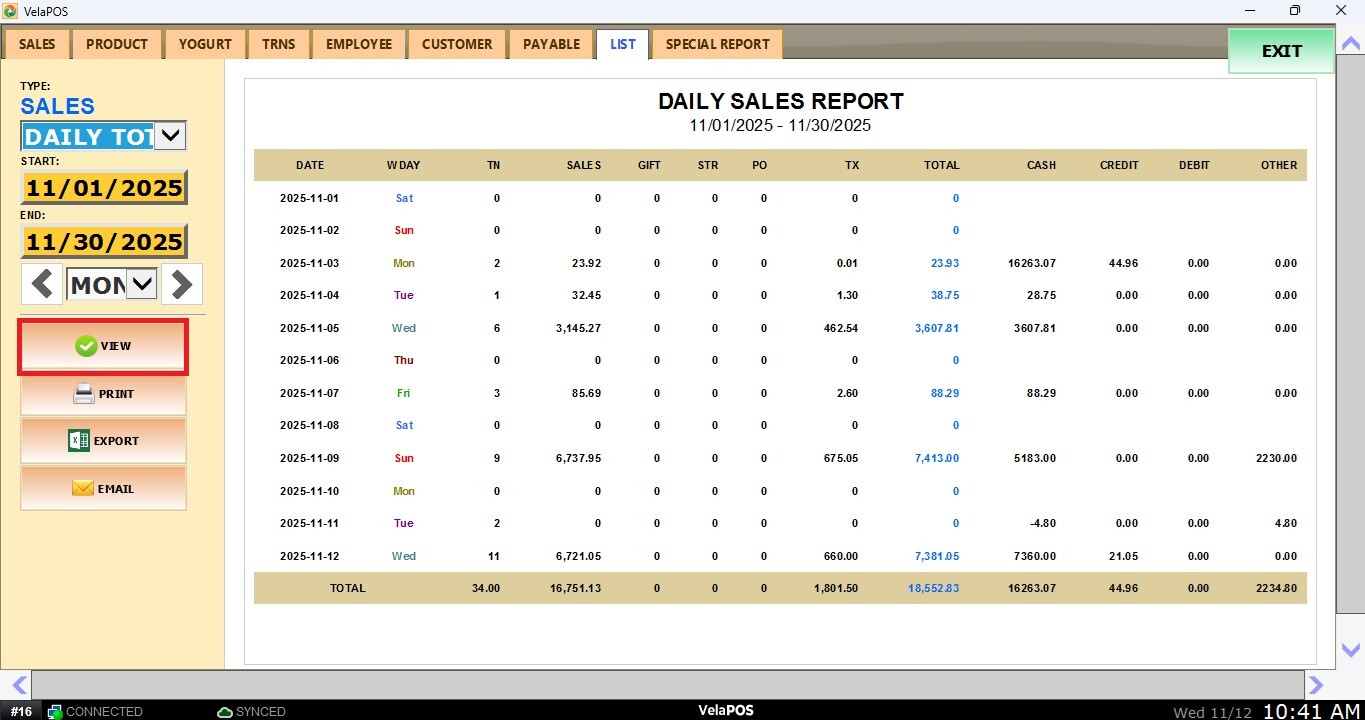Click the printer icon on PRINT
Image resolution: width=1365 pixels, height=720 pixels.
pos(84,394)
